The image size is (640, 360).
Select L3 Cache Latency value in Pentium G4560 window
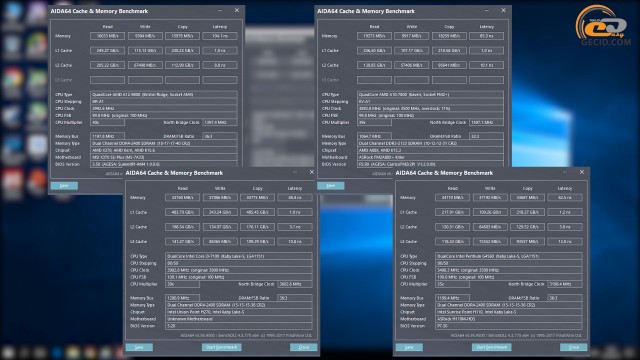tap(565, 242)
